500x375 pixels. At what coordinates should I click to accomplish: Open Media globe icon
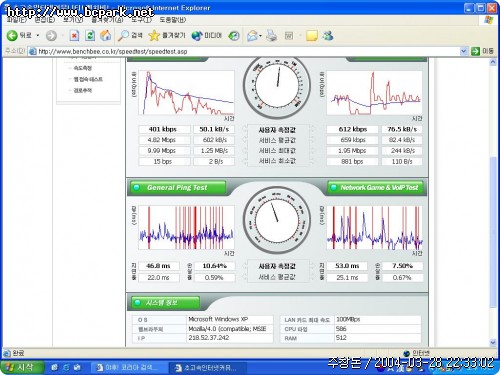point(197,36)
